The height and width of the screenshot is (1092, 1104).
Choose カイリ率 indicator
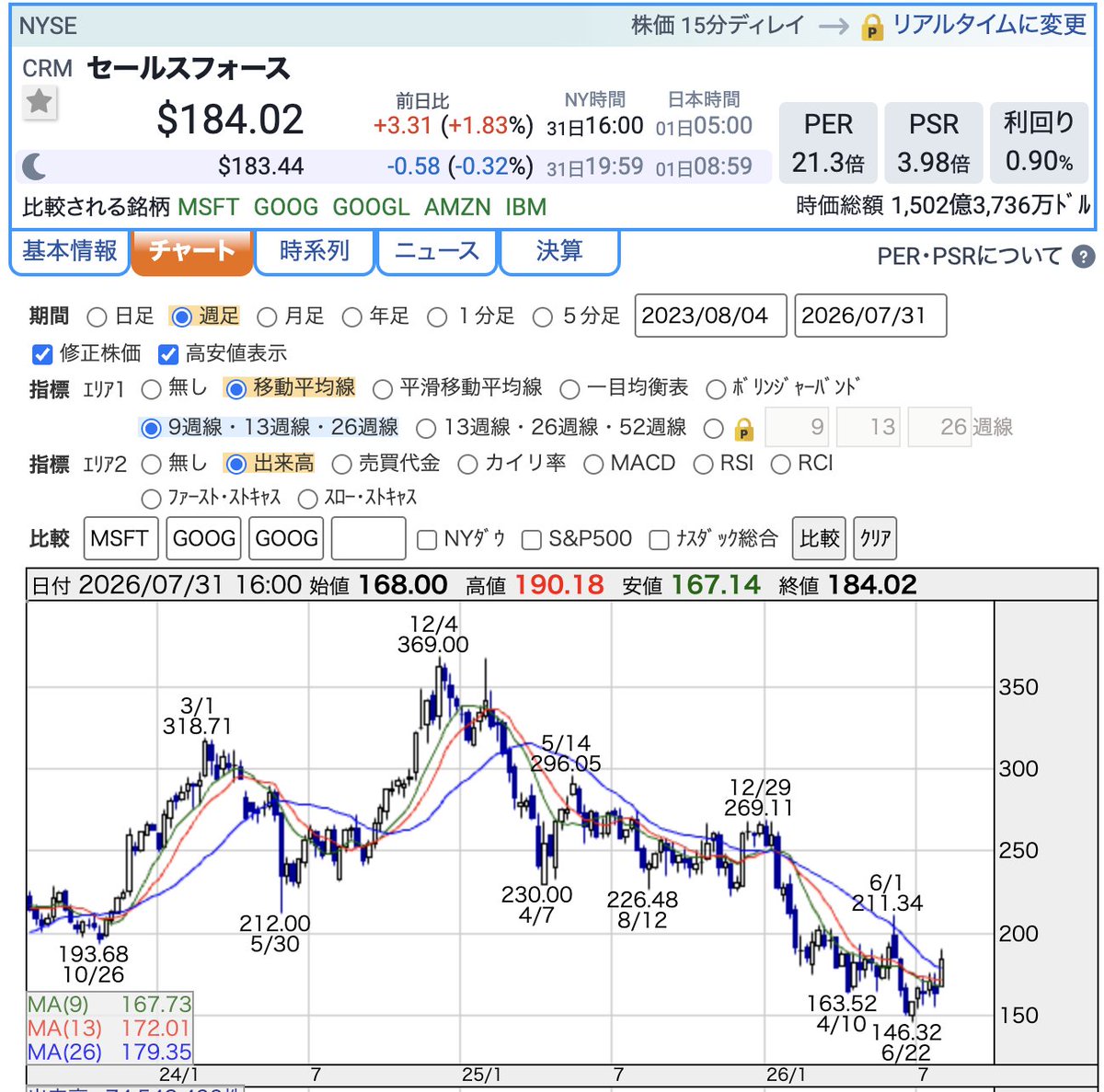467,465
